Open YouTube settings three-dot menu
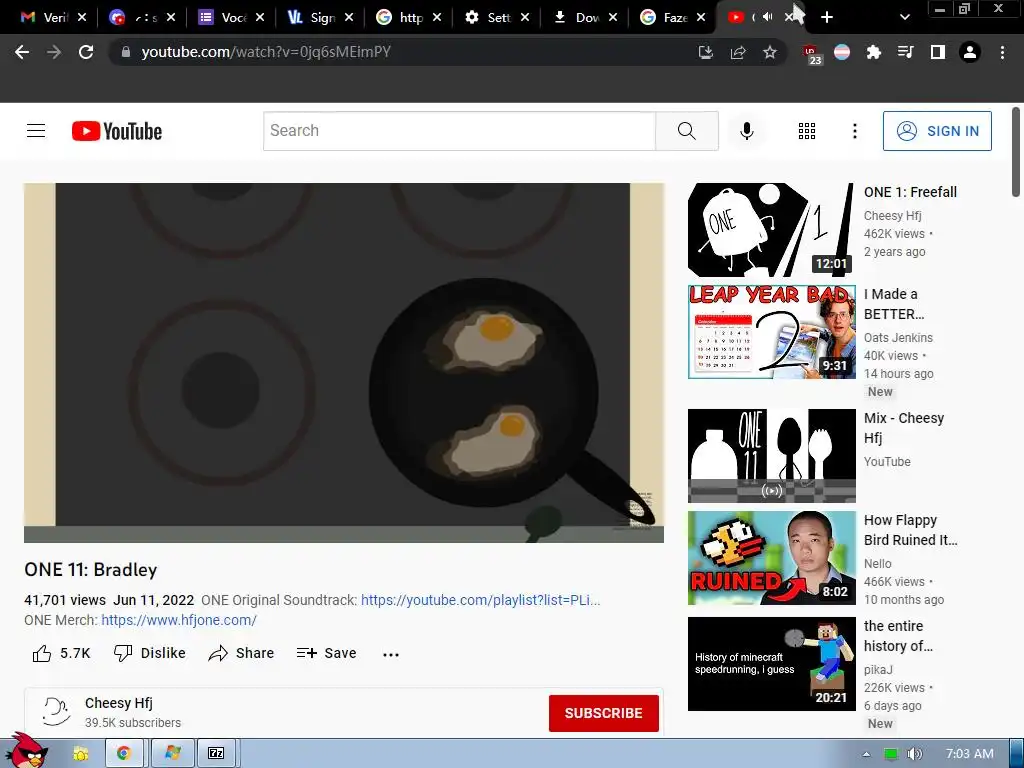Screen dimensions: 1024x768 pos(854,131)
